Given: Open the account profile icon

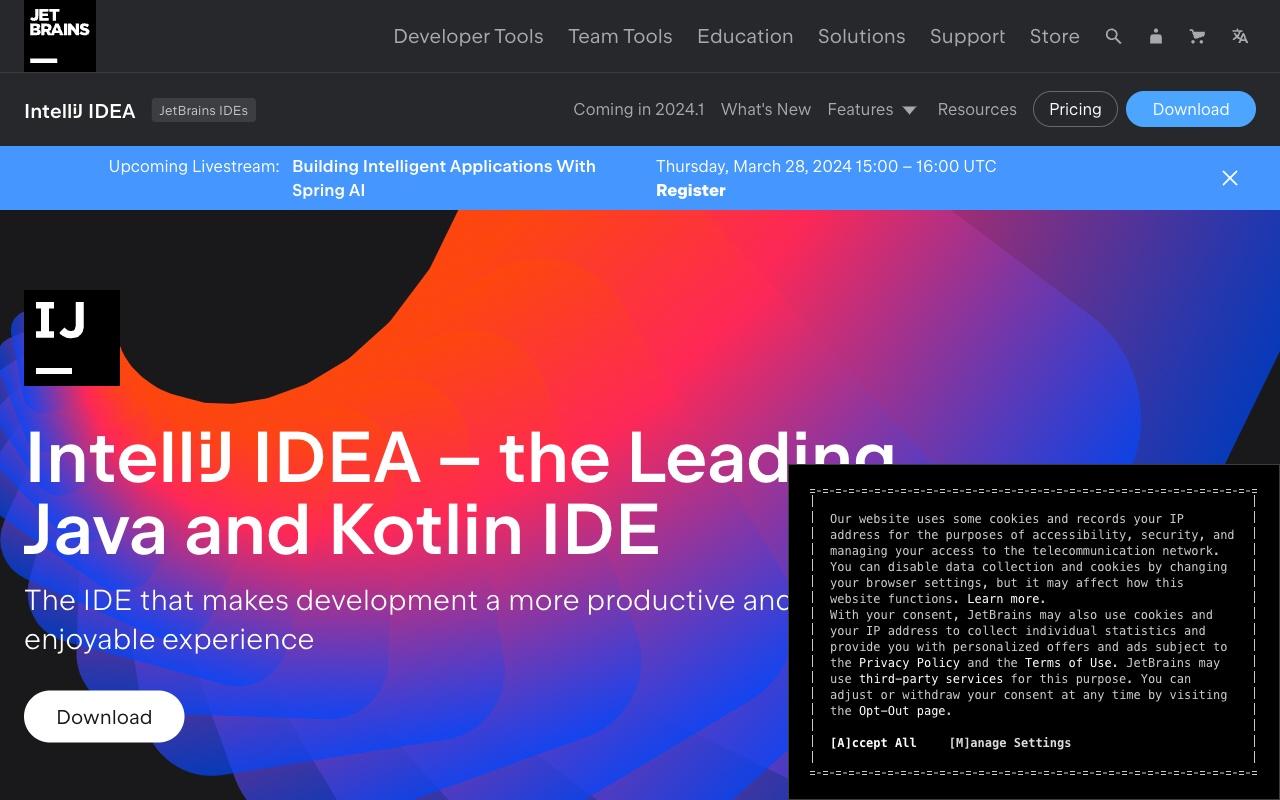Looking at the screenshot, I should [1155, 36].
